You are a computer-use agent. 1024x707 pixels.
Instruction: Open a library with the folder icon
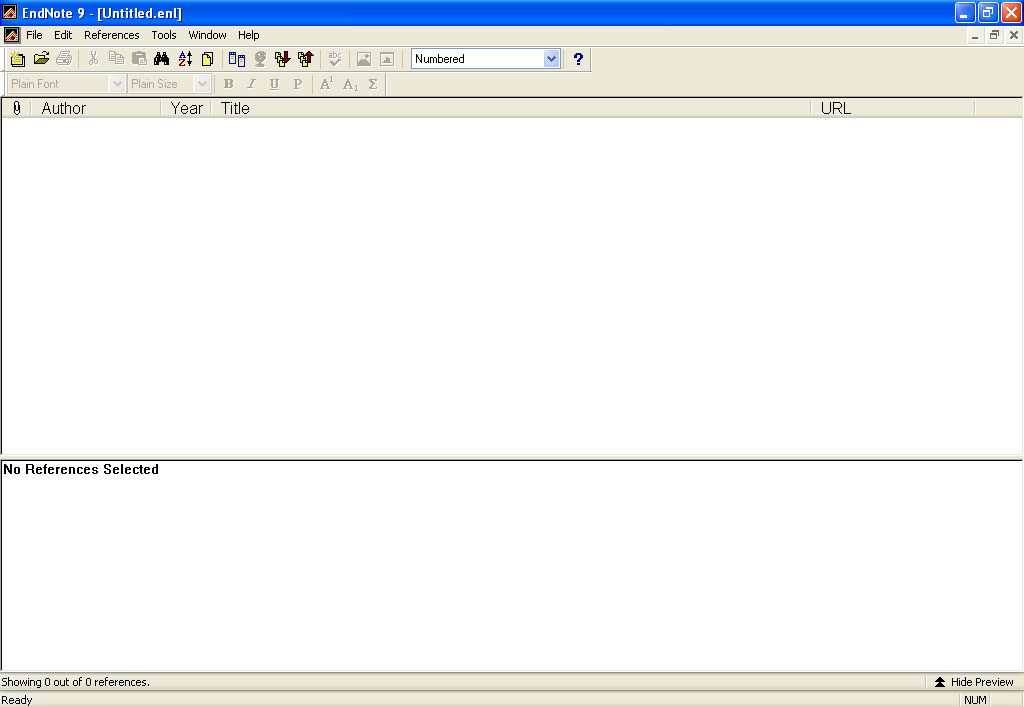(41, 59)
